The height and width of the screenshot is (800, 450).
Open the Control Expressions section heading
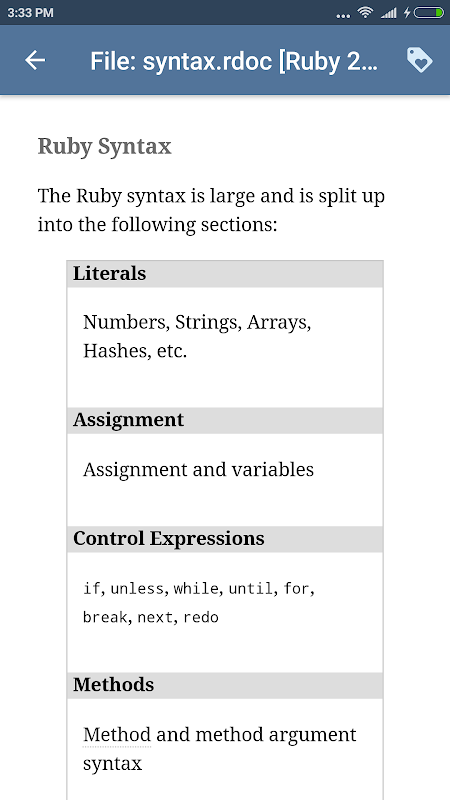pos(168,539)
